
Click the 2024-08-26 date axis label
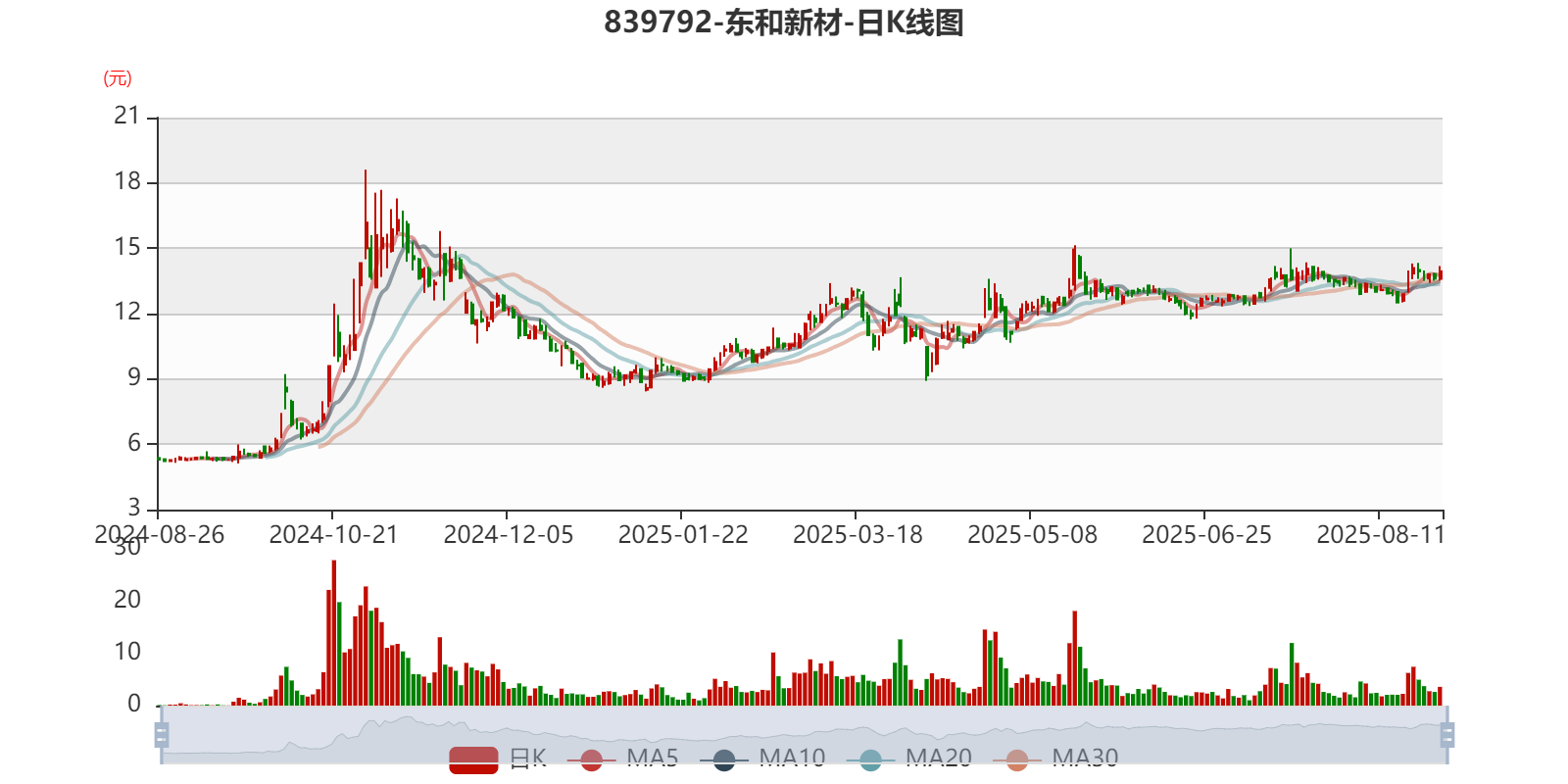click(x=159, y=535)
